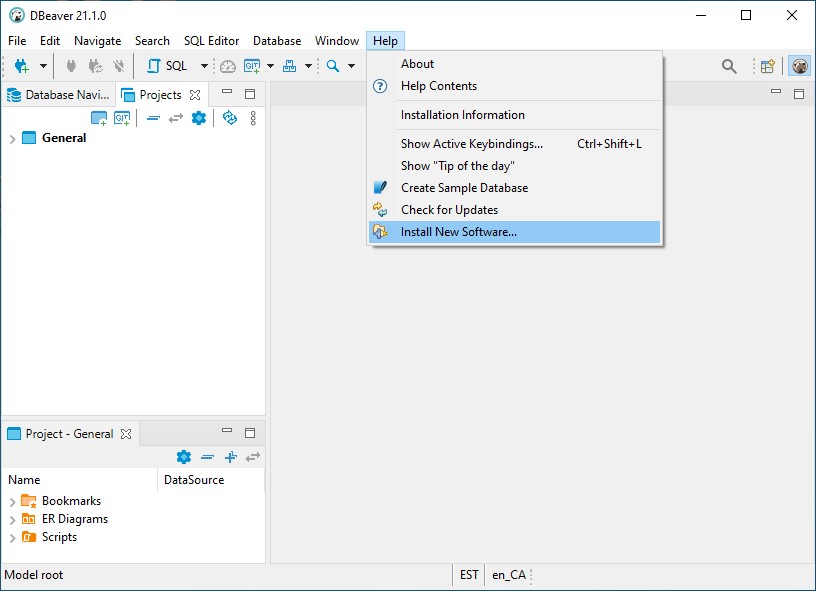Open the dropdown arrow beside Search icon
This screenshot has width=816, height=591.
tap(351, 66)
